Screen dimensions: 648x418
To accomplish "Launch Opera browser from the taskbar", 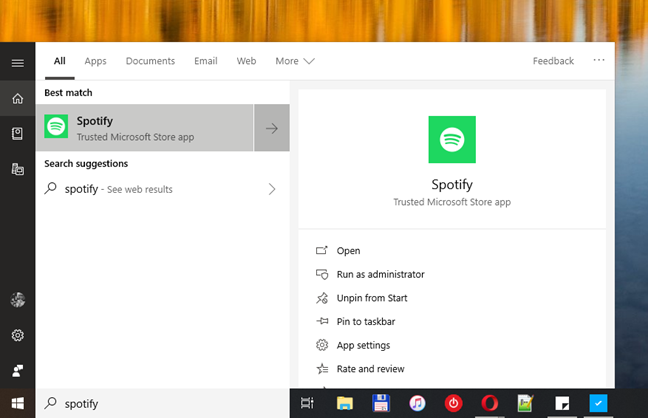I will (x=490, y=403).
